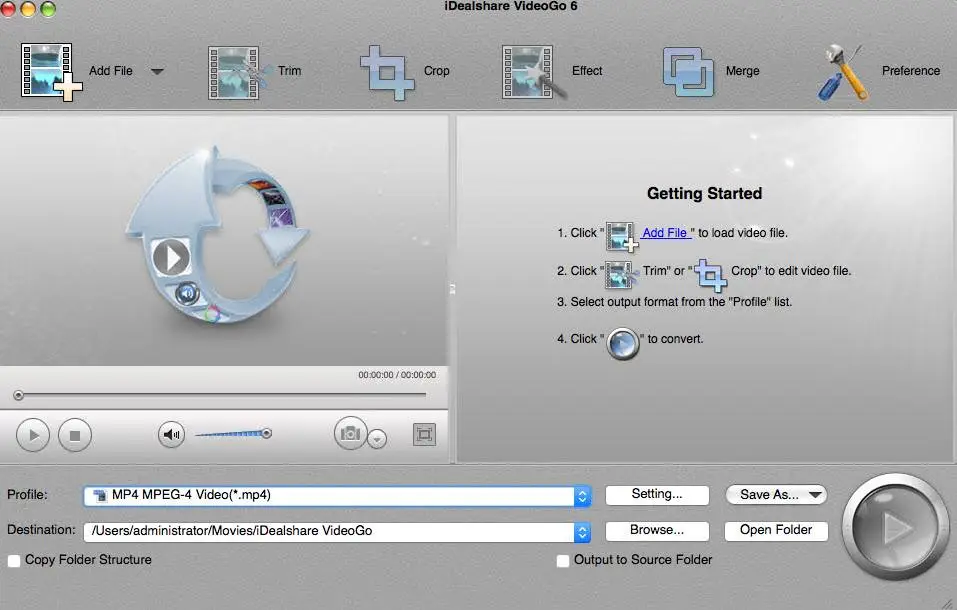Click the Merge toolbar label
Screen dimensions: 957x610
coord(742,71)
